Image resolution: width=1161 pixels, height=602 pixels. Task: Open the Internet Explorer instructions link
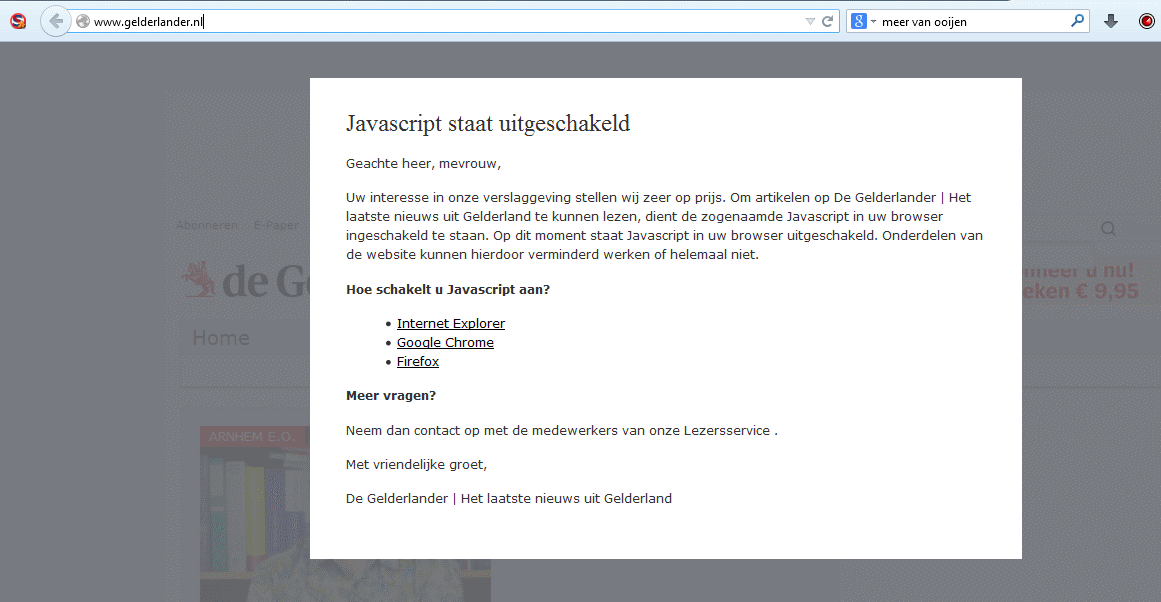tap(451, 324)
